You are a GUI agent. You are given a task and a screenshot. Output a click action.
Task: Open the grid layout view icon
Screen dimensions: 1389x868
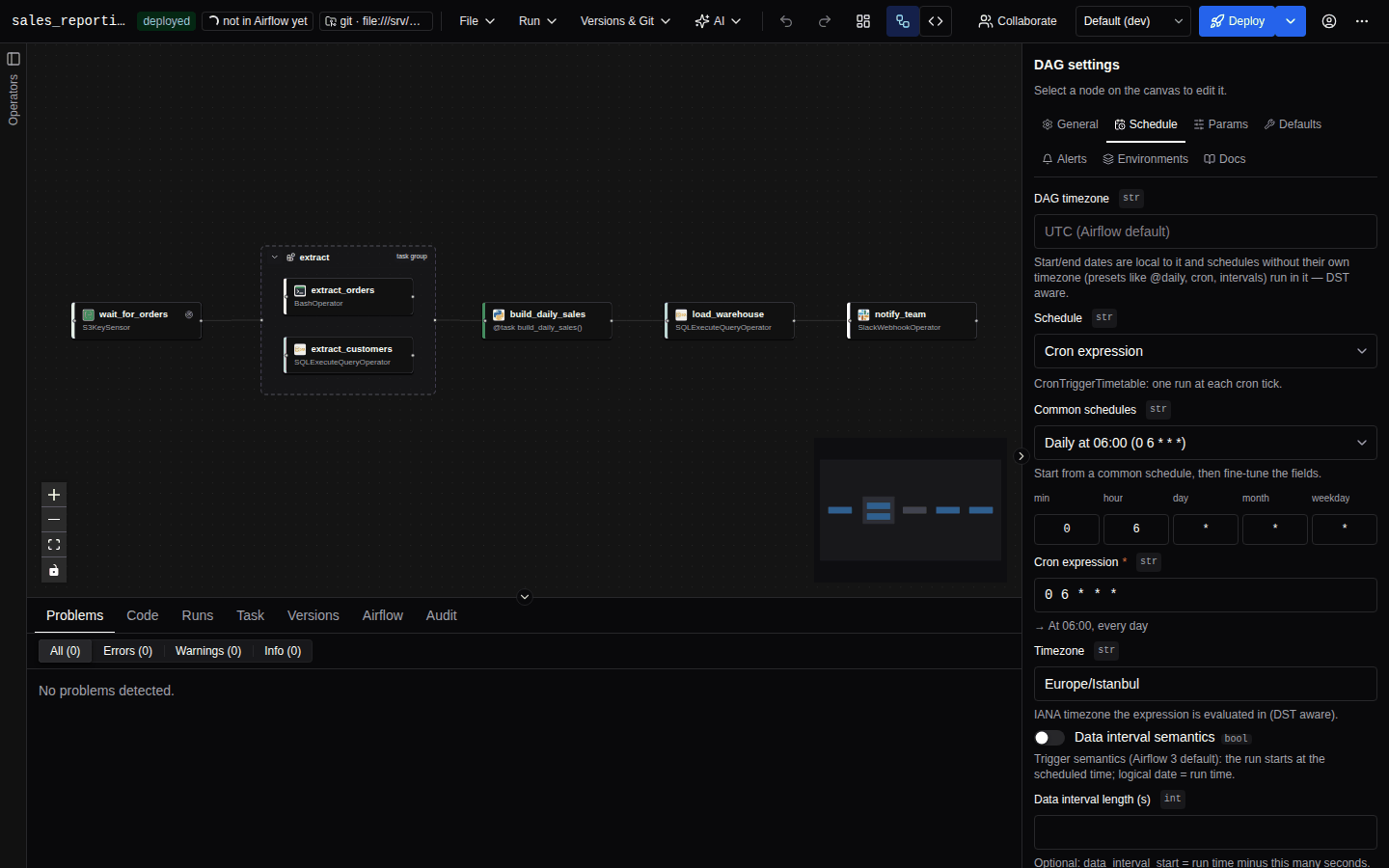pyautogui.click(x=863, y=21)
